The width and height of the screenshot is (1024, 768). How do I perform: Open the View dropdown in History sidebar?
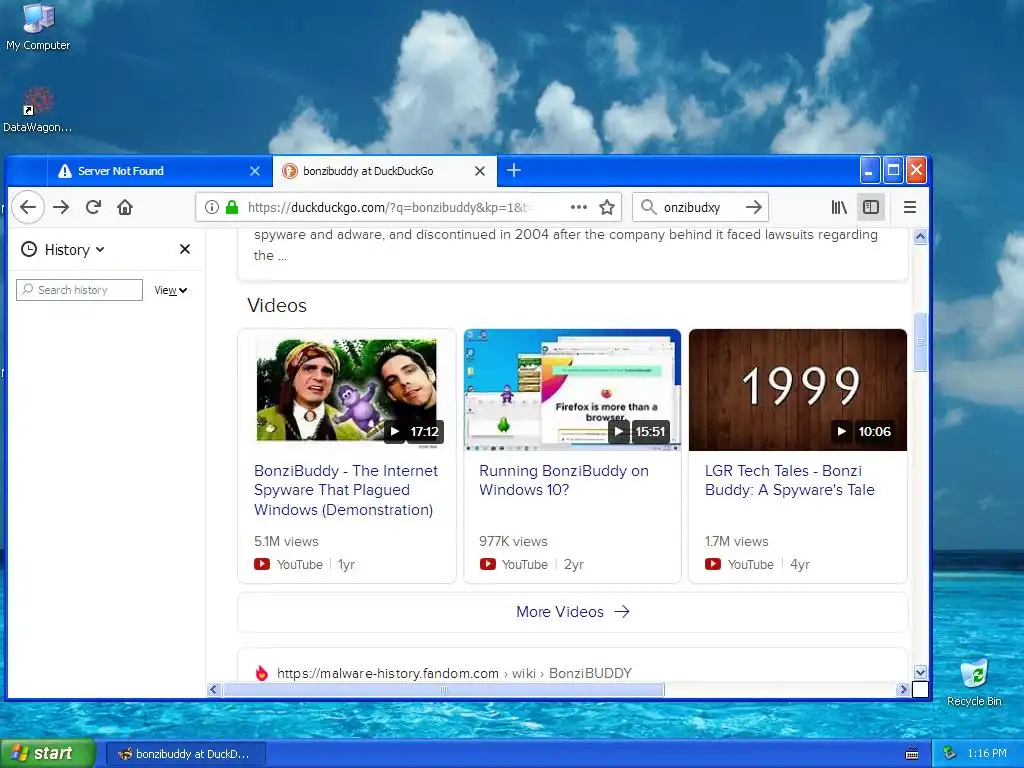coord(170,290)
